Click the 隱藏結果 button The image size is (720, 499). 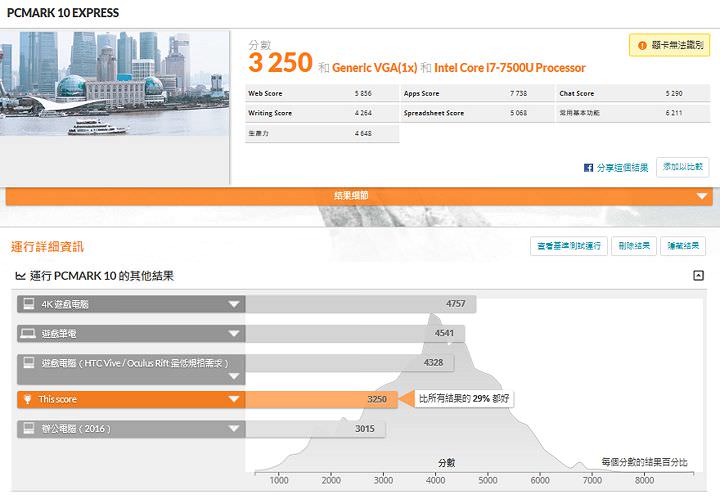683,246
